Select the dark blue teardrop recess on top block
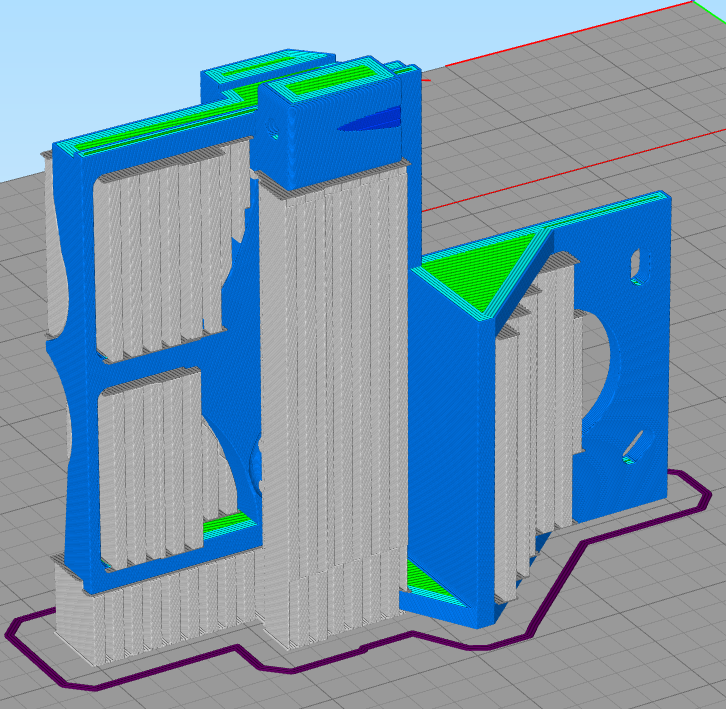The image size is (726, 709). click(x=368, y=119)
